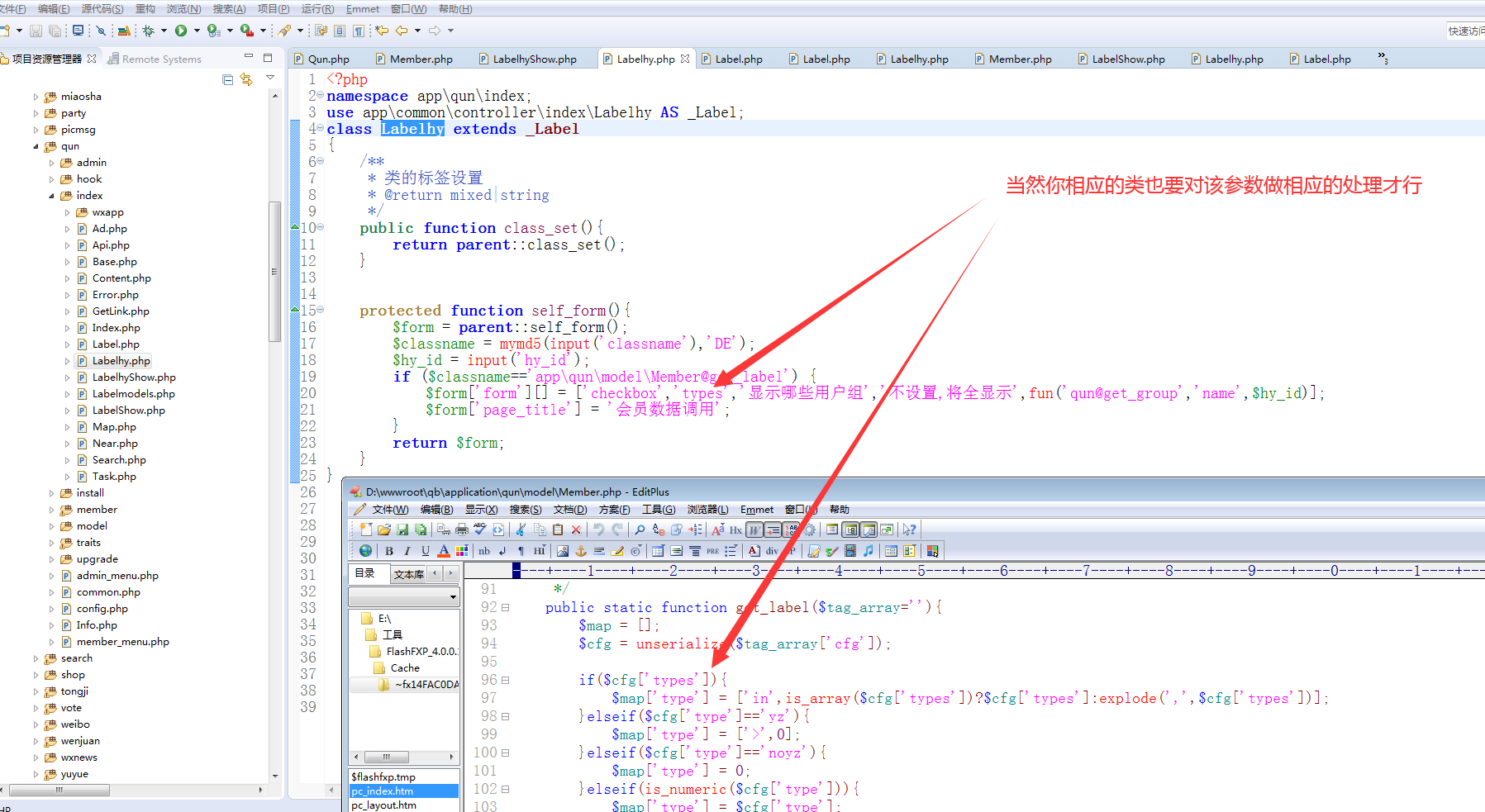Image resolution: width=1485 pixels, height=812 pixels.
Task: Toggle auto indent button in EditPlus toolbar
Action: pyautogui.click(x=773, y=529)
